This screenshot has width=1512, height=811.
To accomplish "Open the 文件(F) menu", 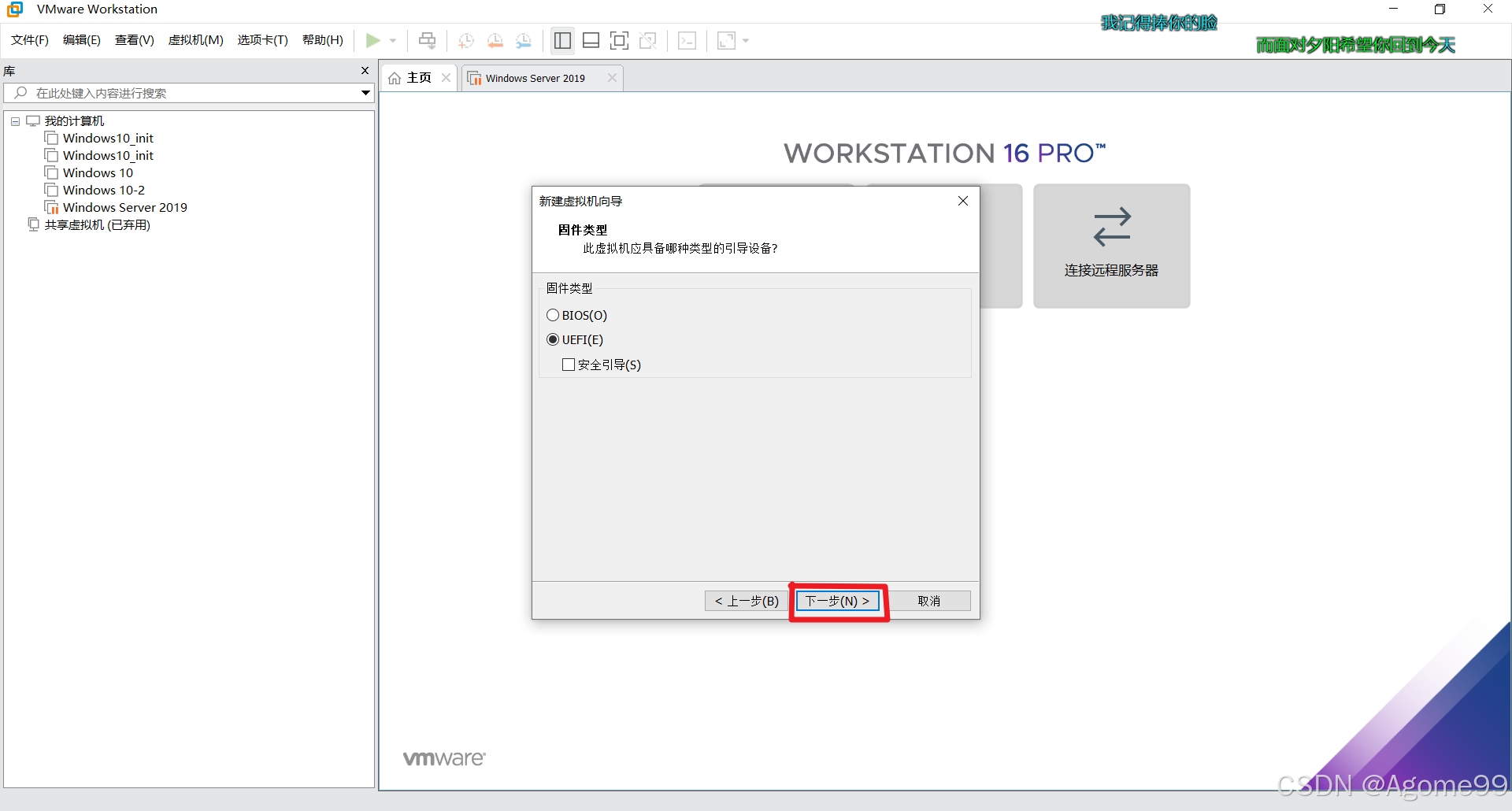I will point(30,40).
